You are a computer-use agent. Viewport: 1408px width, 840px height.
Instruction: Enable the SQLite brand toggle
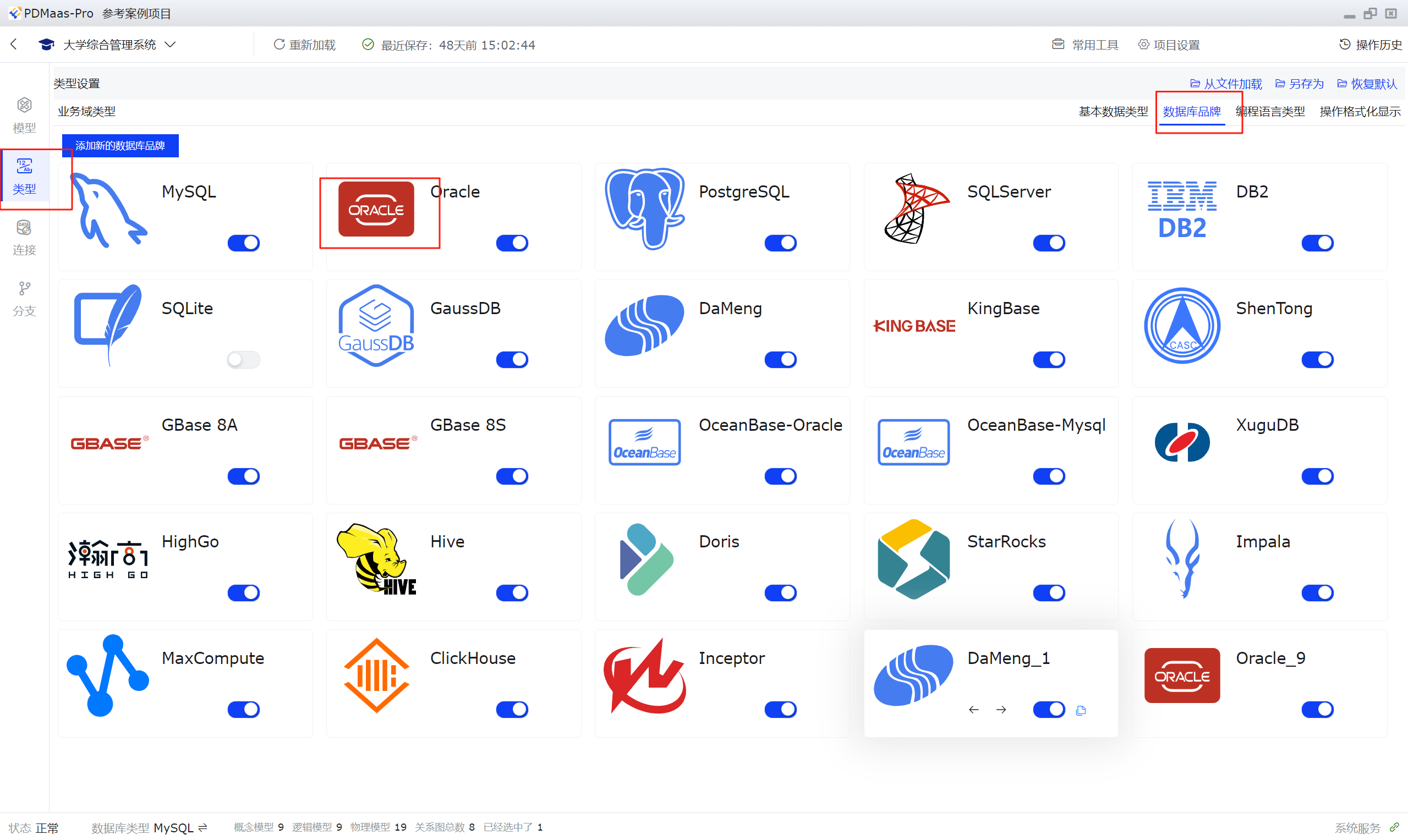click(x=243, y=359)
